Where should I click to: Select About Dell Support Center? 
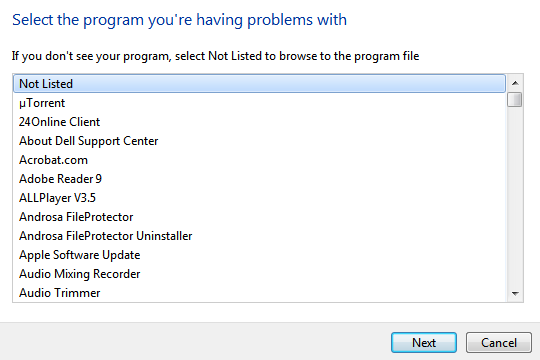[x=259, y=141]
